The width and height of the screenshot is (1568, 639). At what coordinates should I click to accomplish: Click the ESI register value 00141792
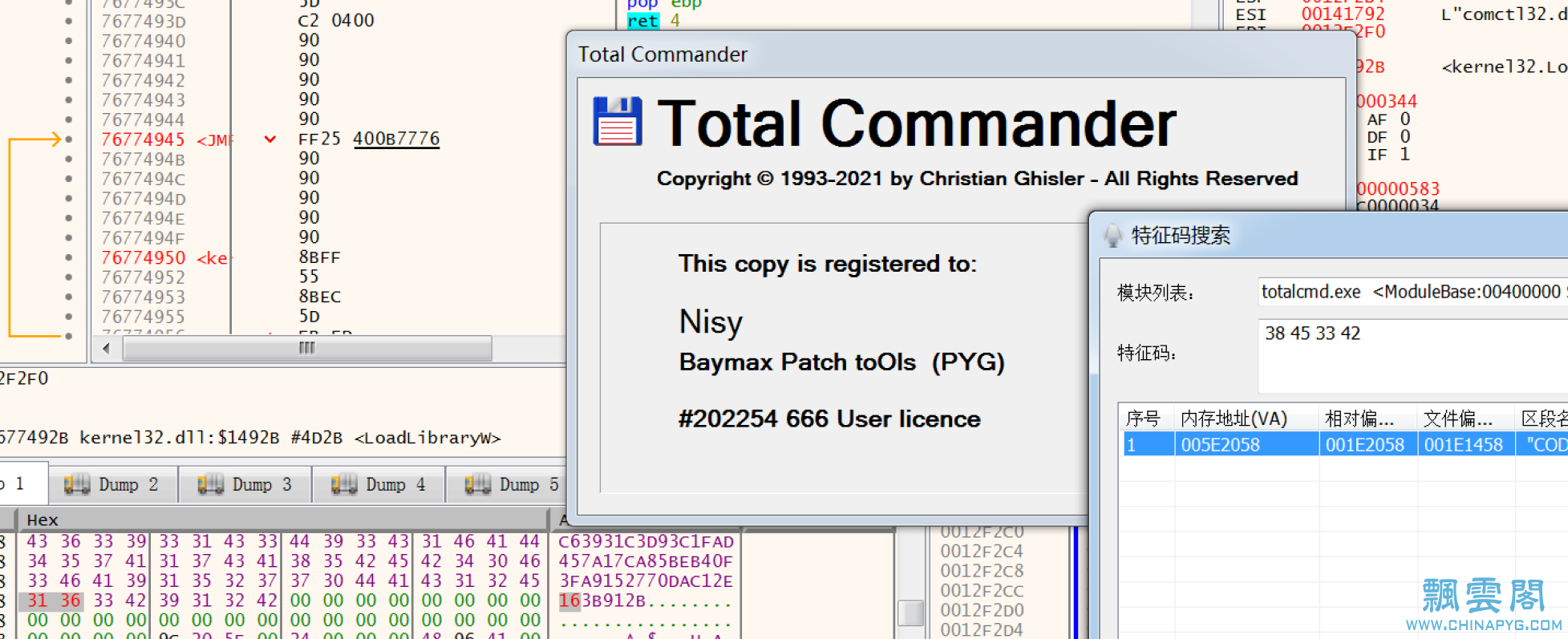1343,14
